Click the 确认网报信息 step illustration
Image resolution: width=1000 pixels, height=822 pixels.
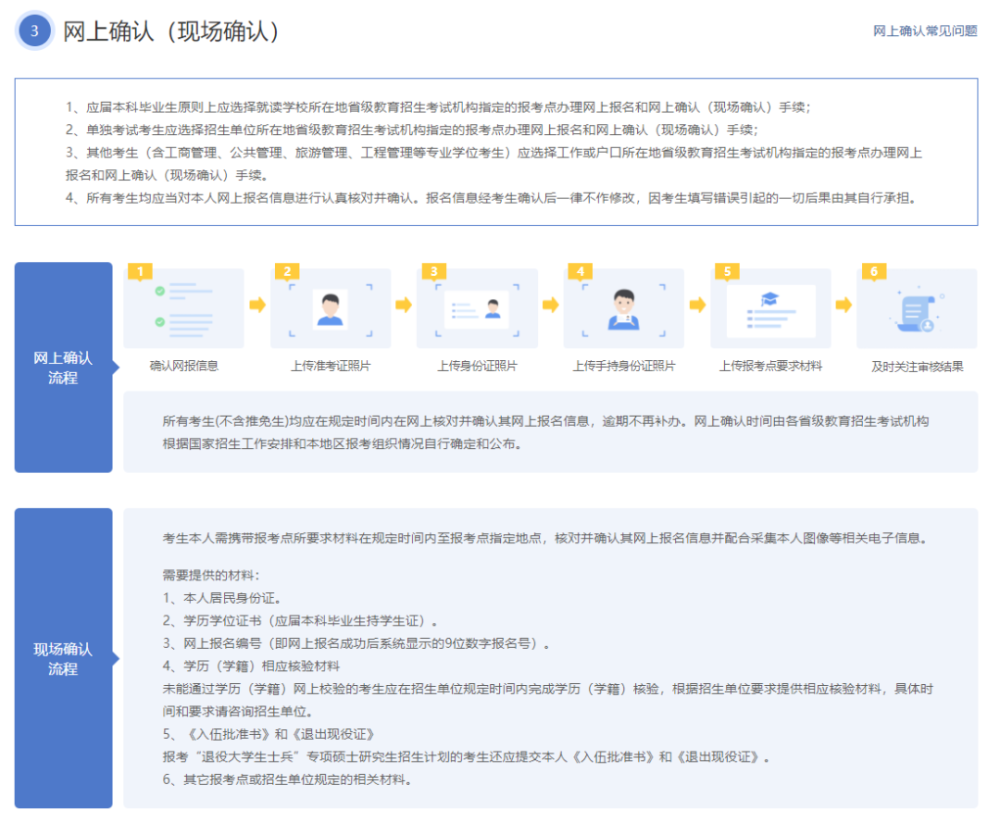(x=184, y=309)
